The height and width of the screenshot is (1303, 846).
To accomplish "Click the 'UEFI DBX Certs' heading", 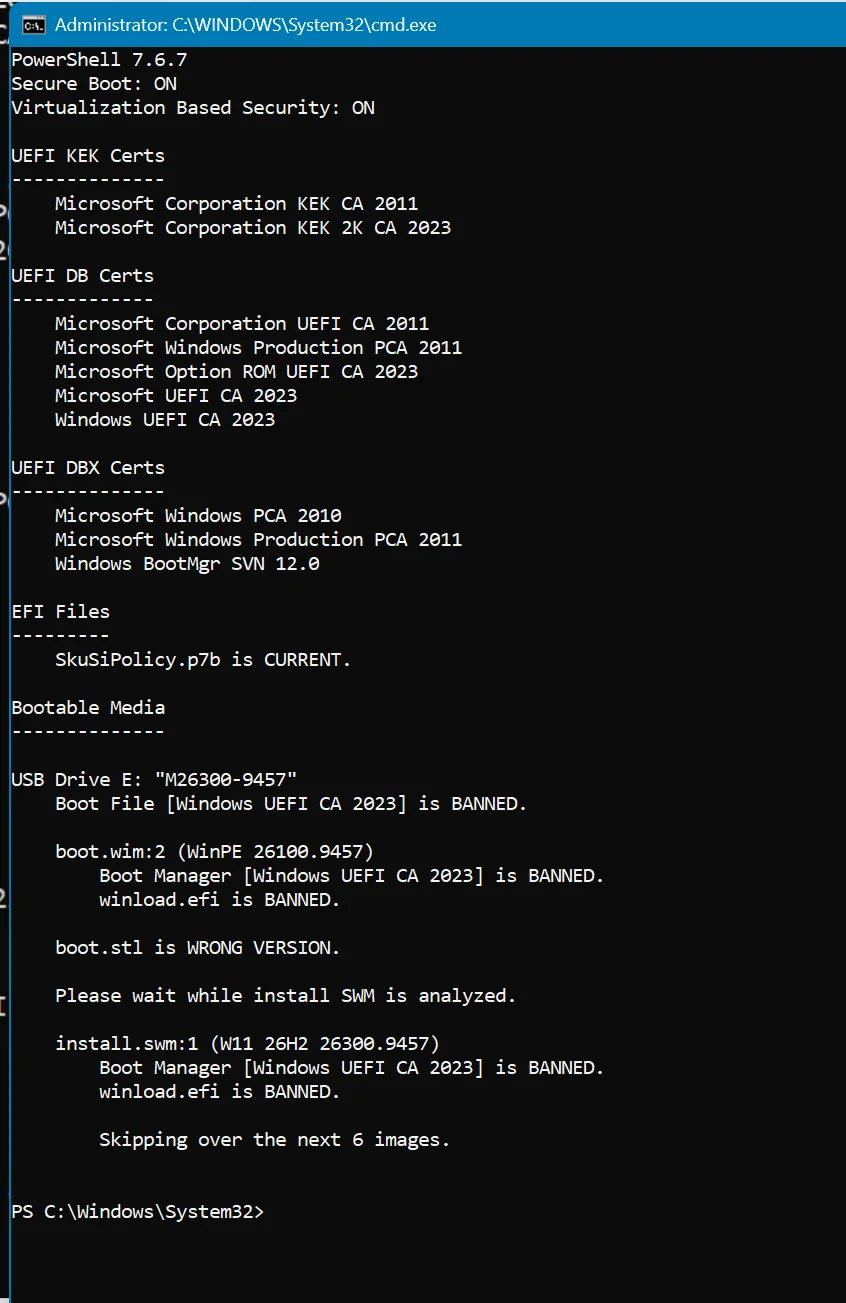I will [88, 467].
